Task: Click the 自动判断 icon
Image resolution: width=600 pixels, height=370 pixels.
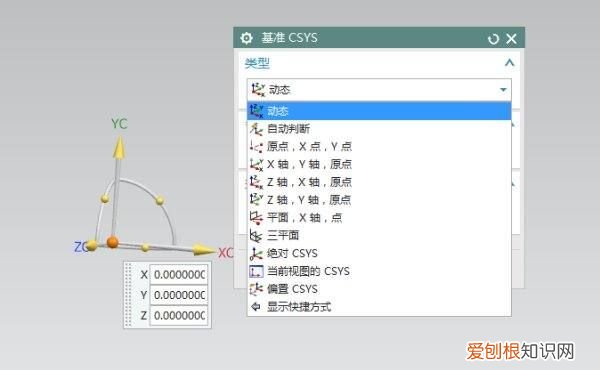Action: (256, 129)
